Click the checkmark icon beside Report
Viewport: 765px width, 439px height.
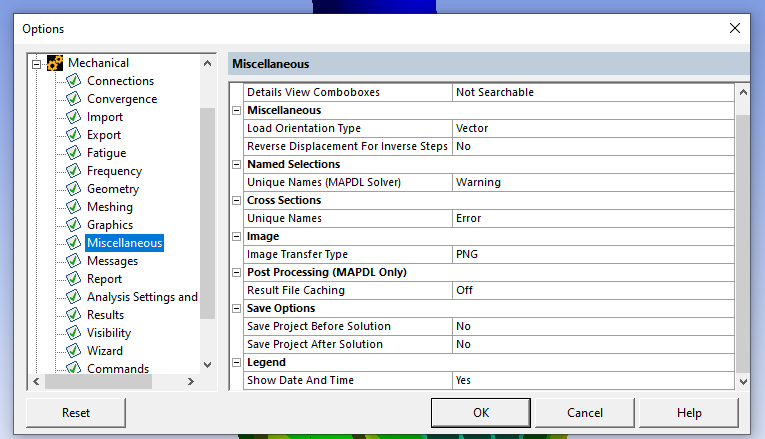point(73,279)
